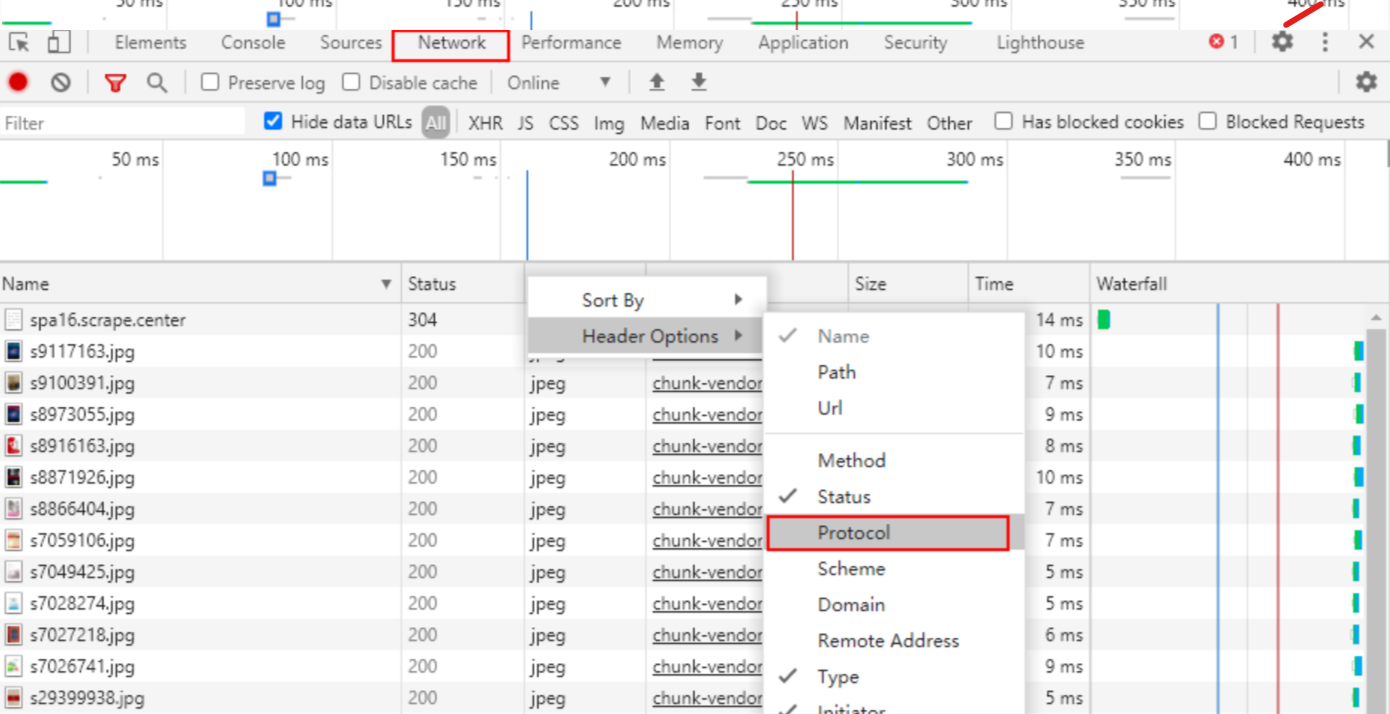Open the Network panel settings gear

click(x=1365, y=83)
